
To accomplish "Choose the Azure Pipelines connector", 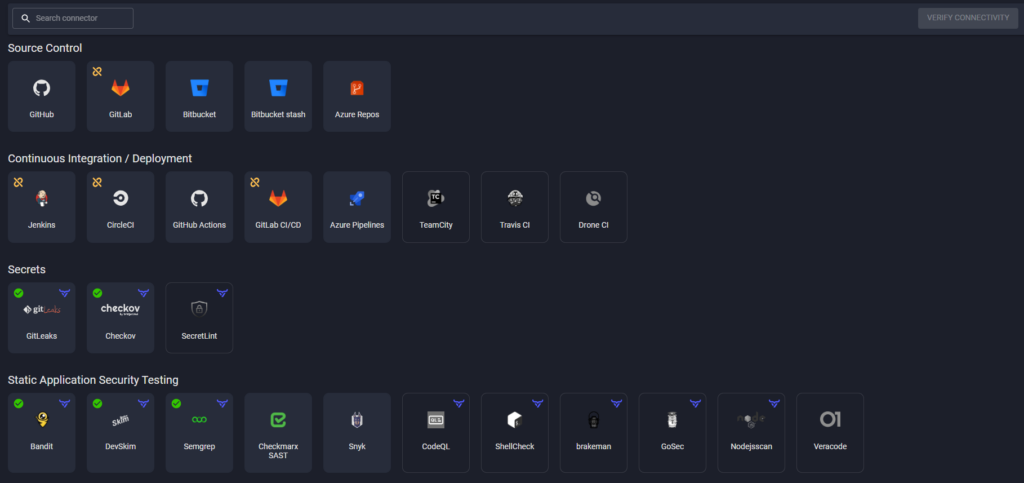I will 357,207.
